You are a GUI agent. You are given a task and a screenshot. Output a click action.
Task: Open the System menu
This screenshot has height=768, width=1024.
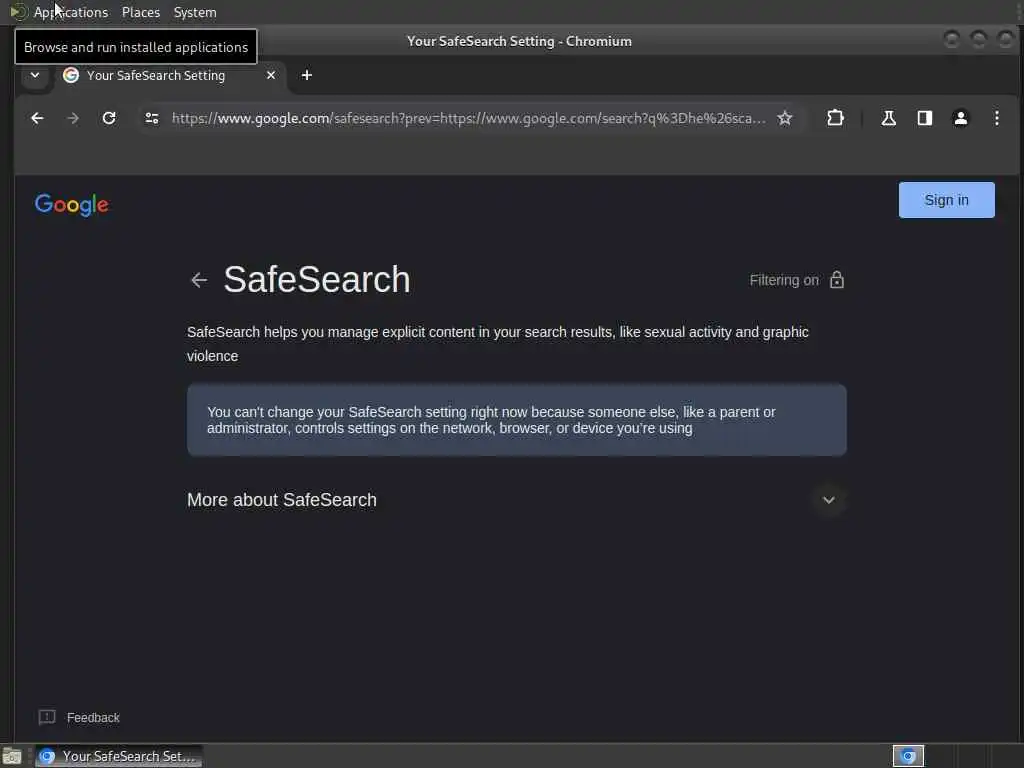(195, 12)
